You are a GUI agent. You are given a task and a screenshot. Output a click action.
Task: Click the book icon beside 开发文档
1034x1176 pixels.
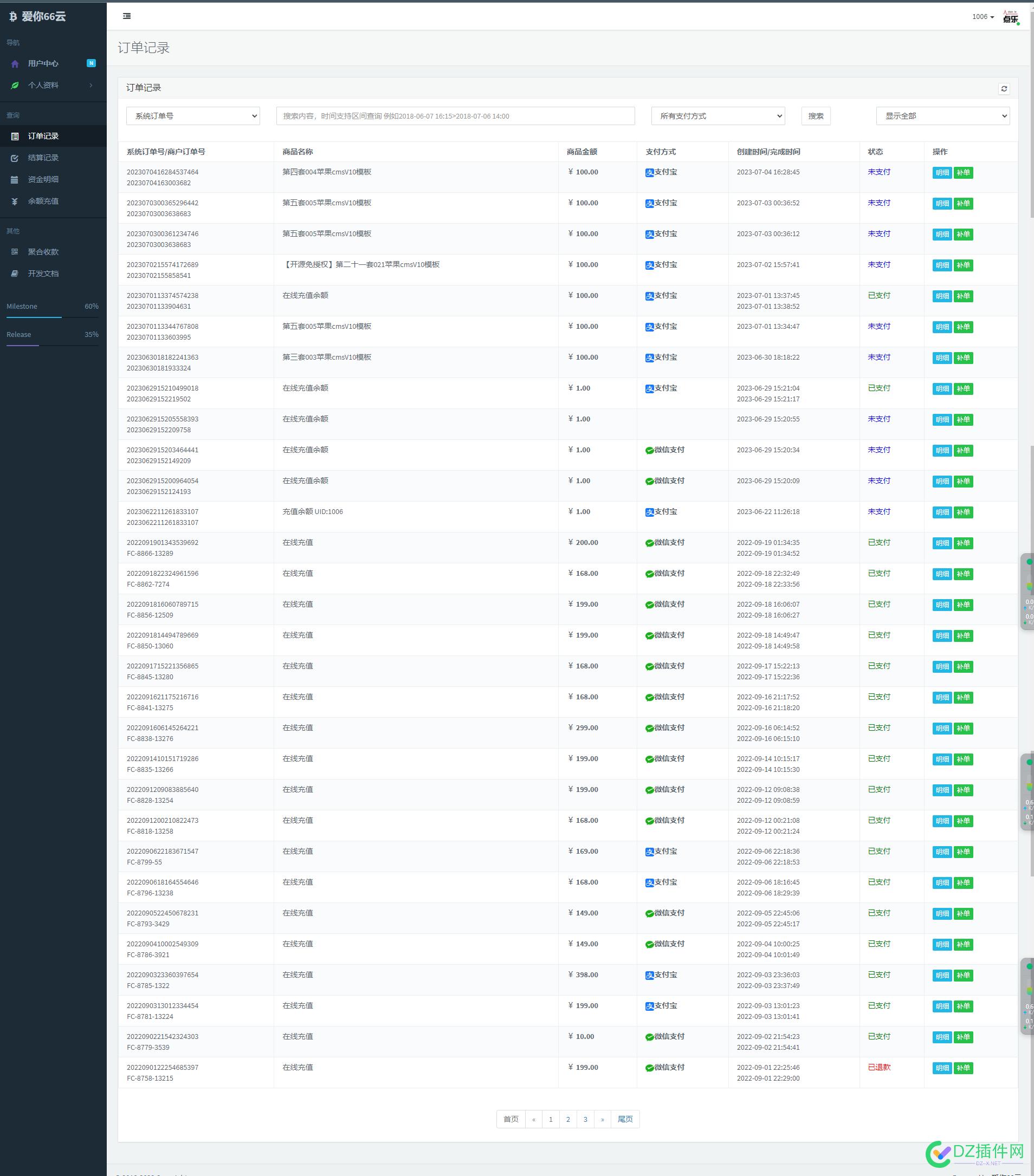[15, 274]
